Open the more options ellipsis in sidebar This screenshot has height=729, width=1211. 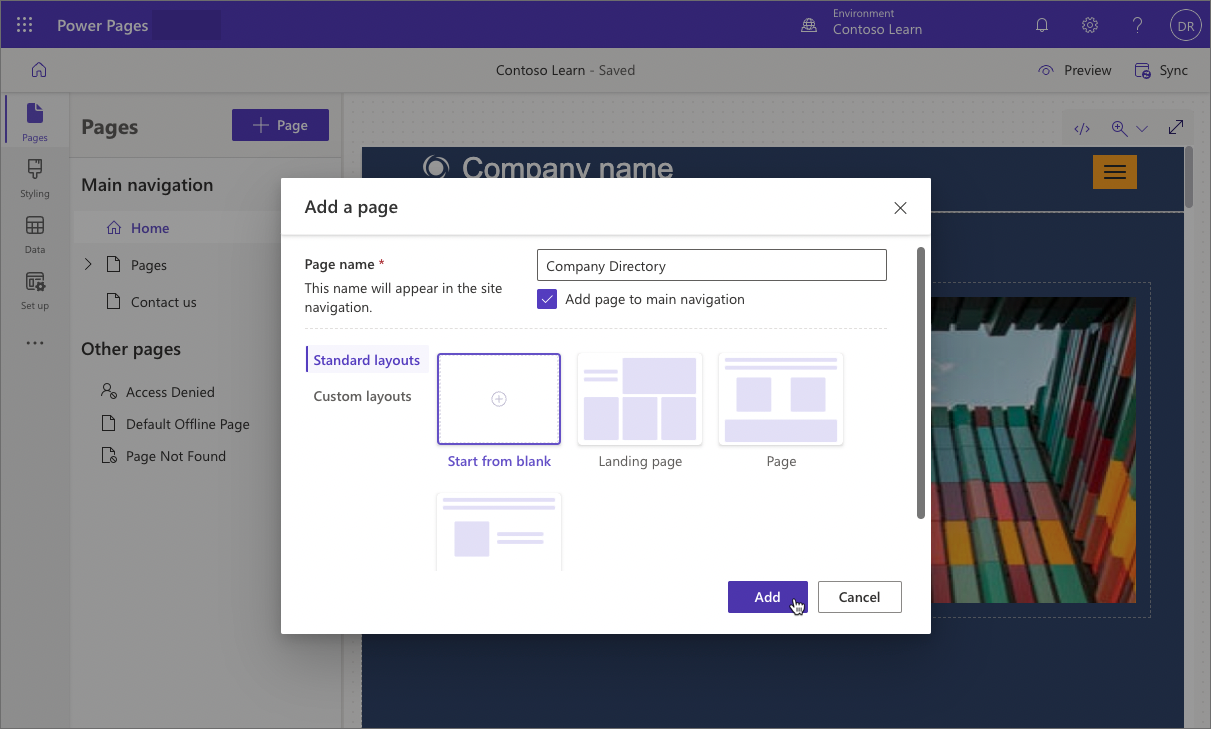(35, 343)
